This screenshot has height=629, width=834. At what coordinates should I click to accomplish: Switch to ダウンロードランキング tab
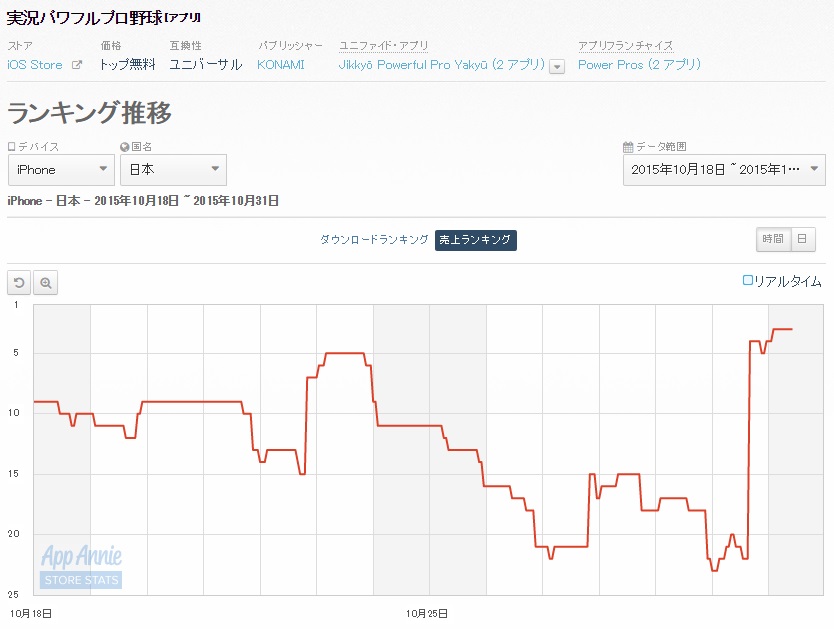tap(374, 240)
